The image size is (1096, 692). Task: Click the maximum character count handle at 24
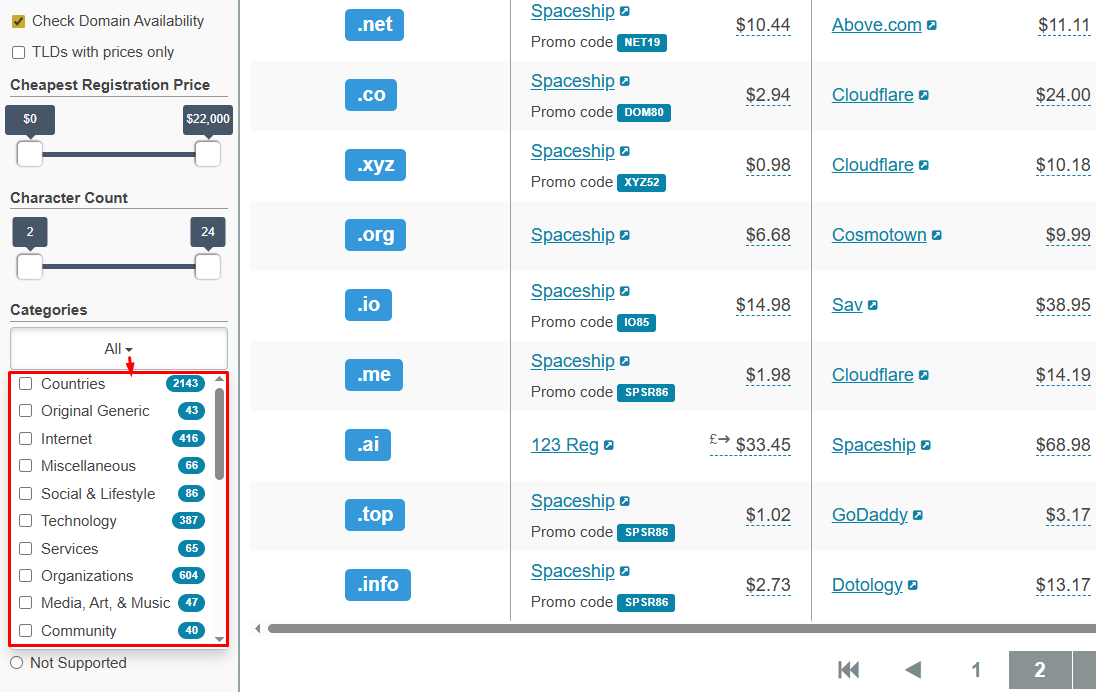[208, 266]
